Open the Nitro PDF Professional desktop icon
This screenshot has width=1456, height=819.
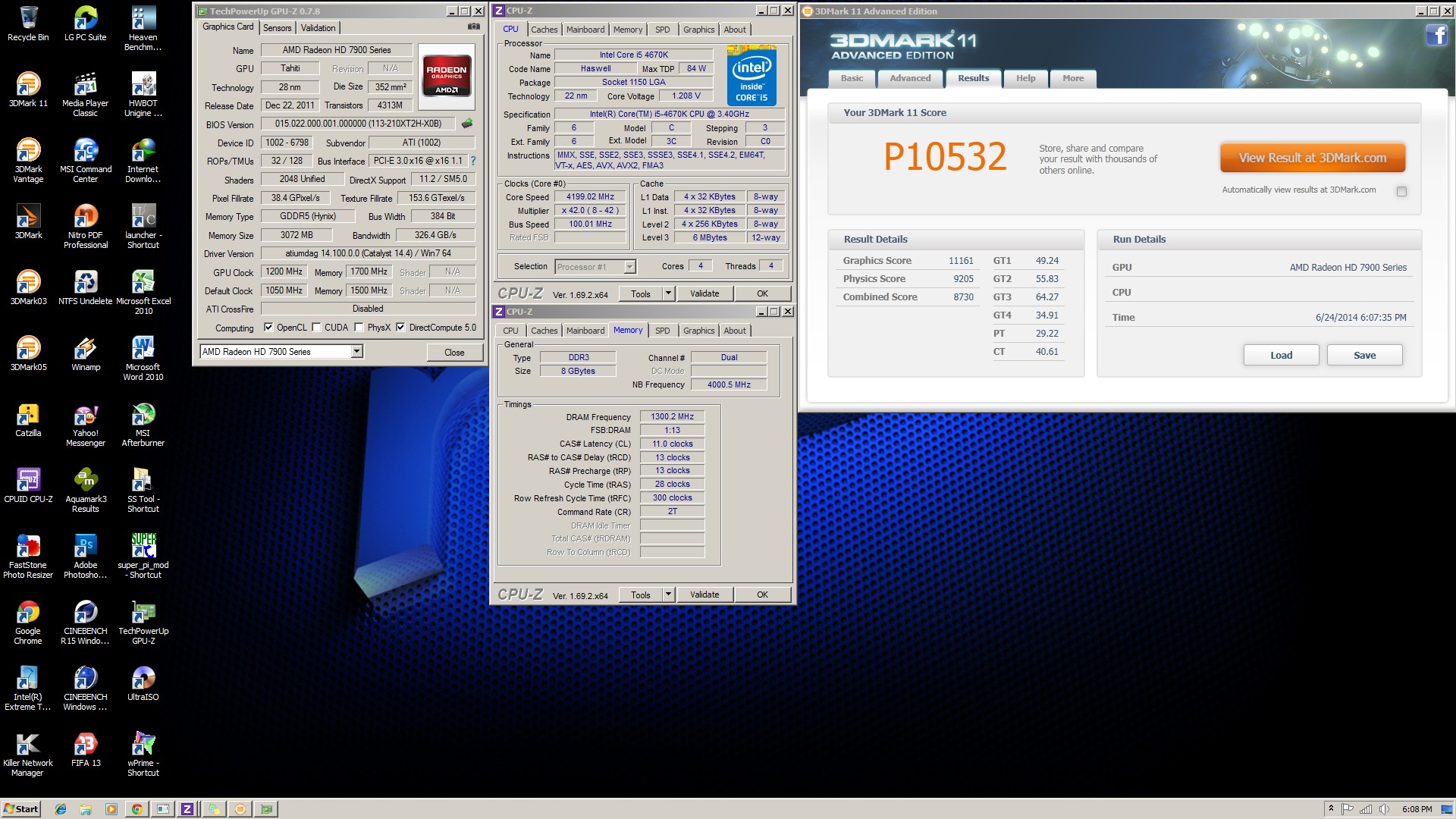coord(86,226)
